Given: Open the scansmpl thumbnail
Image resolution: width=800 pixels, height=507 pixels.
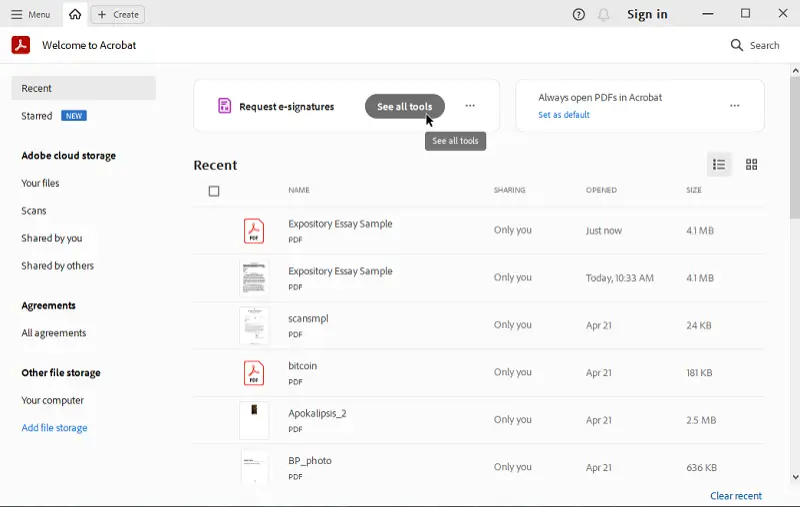Looking at the screenshot, I should [254, 325].
